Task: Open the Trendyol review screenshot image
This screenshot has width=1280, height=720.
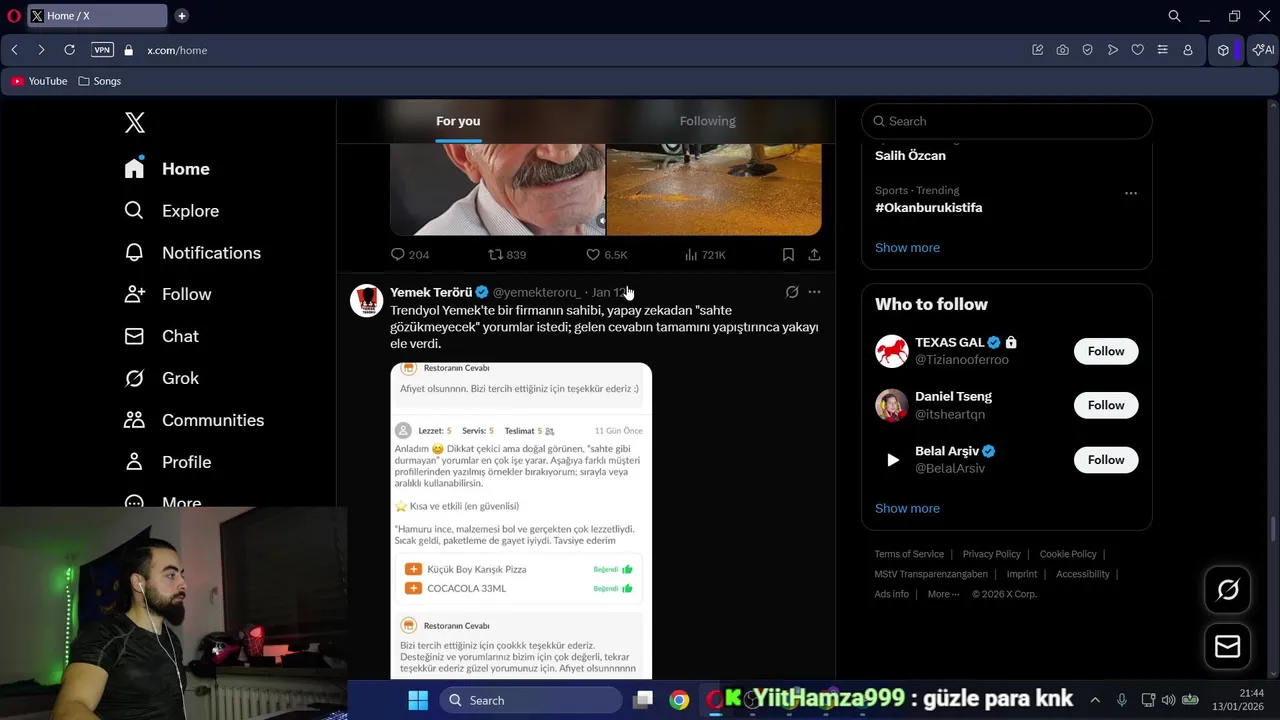Action: click(x=521, y=520)
